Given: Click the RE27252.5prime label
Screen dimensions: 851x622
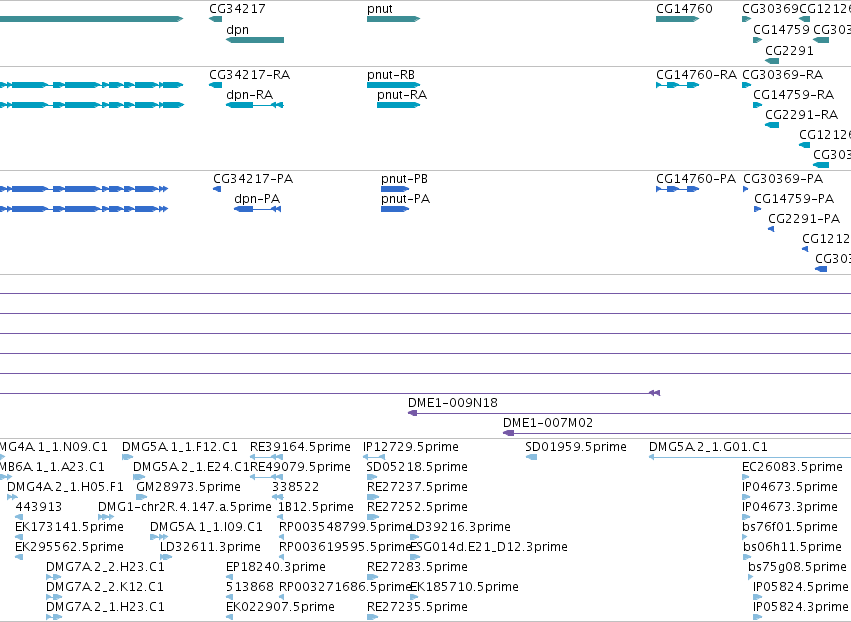Looking at the screenshot, I should (x=417, y=507).
